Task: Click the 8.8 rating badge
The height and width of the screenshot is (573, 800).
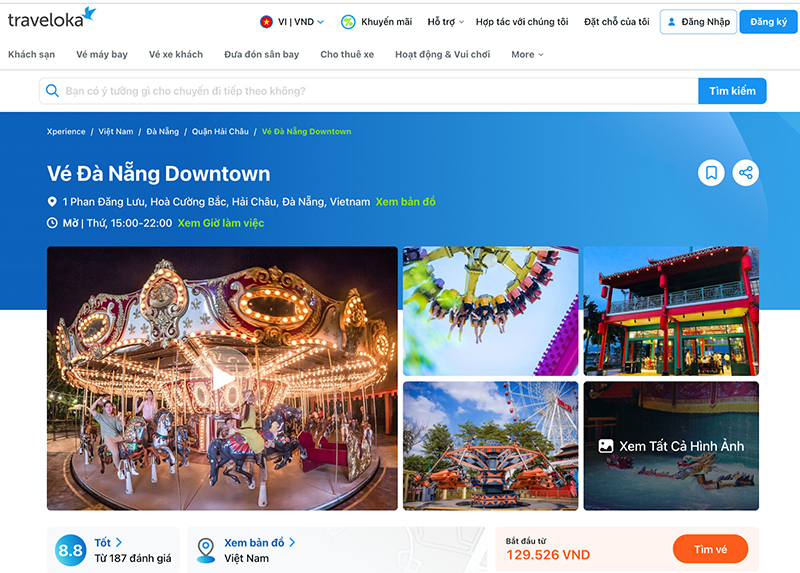Action: pyautogui.click(x=70, y=551)
